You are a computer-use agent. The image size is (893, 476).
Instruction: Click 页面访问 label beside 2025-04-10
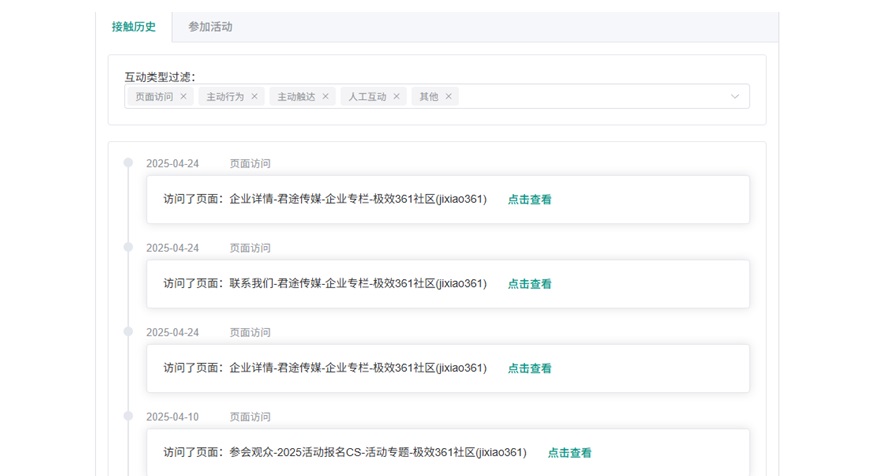pyautogui.click(x=250, y=417)
